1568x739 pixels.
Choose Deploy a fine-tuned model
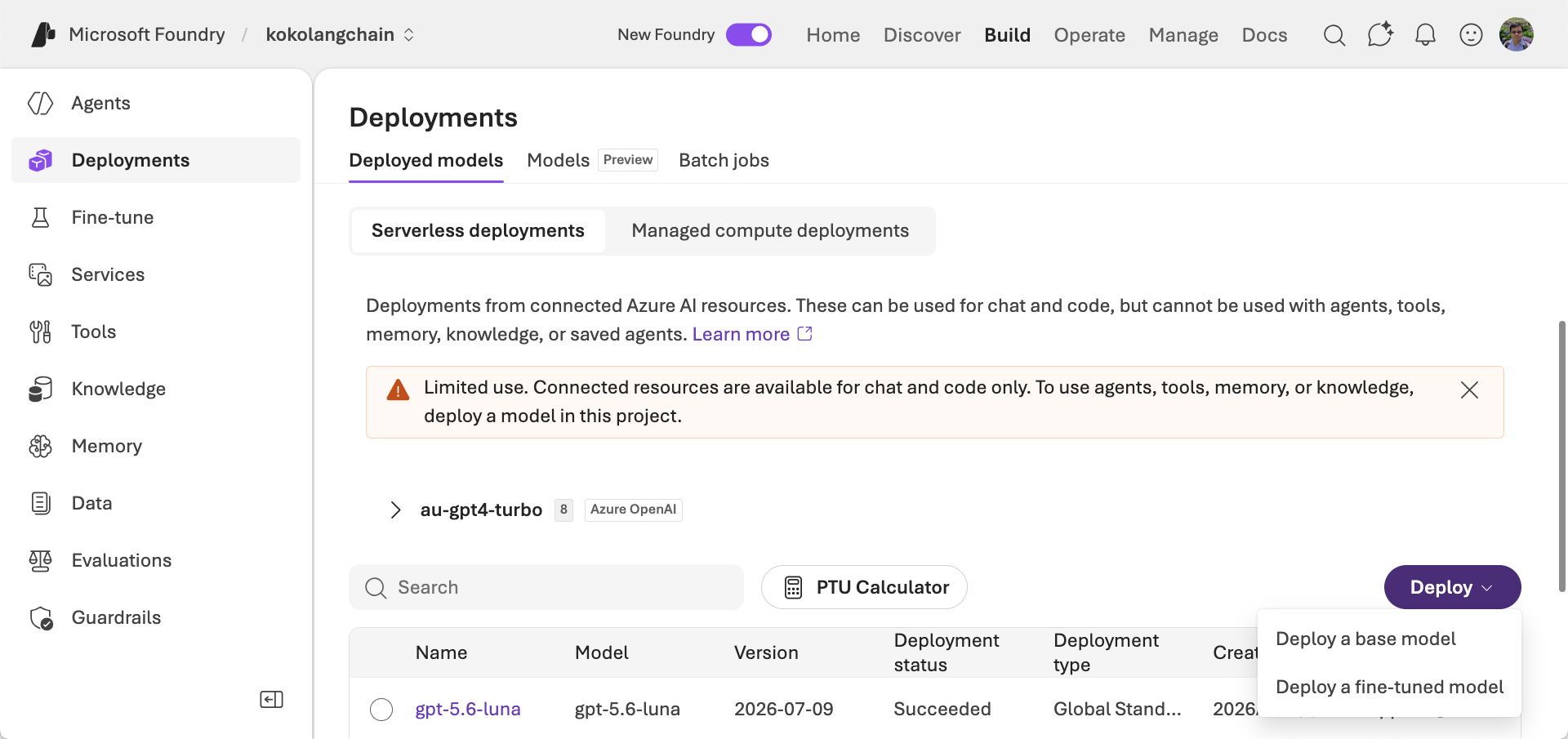click(x=1389, y=687)
